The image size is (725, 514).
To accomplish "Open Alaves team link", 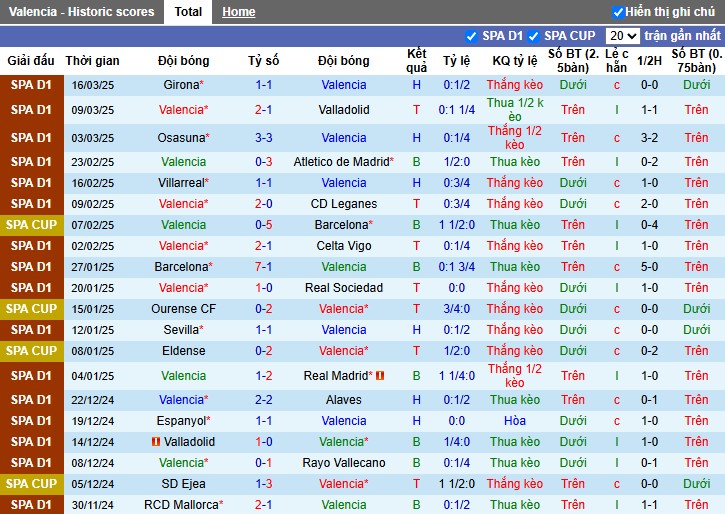I will pyautogui.click(x=344, y=400).
